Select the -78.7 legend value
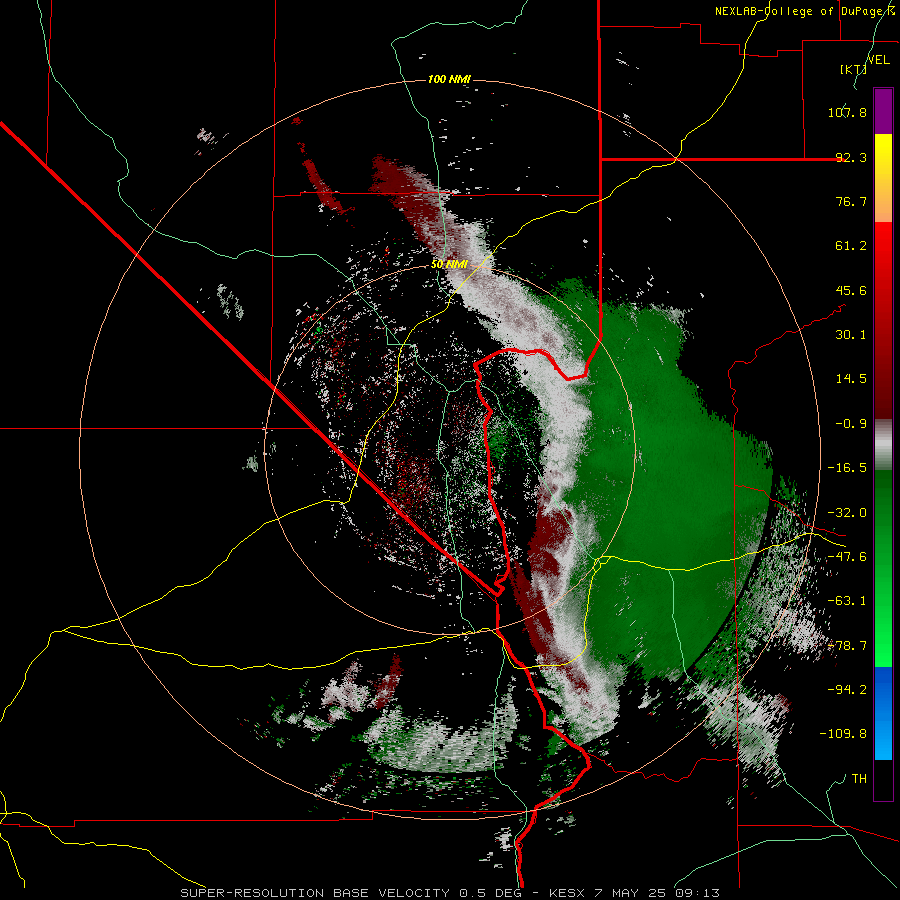This screenshot has width=900, height=900. click(x=847, y=646)
